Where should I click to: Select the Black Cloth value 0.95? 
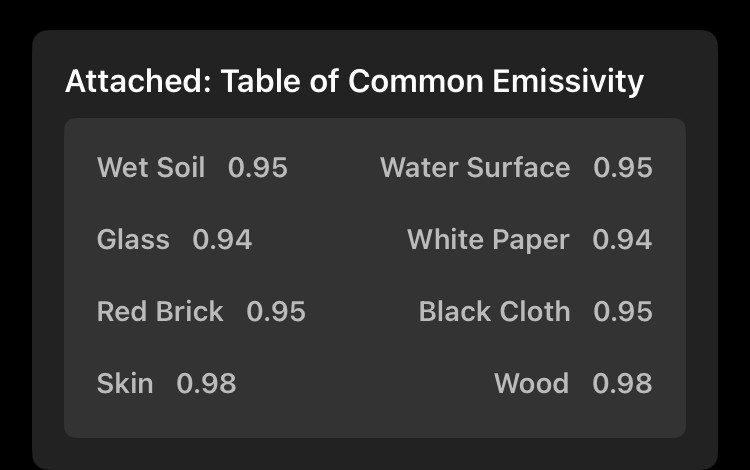[x=623, y=311]
